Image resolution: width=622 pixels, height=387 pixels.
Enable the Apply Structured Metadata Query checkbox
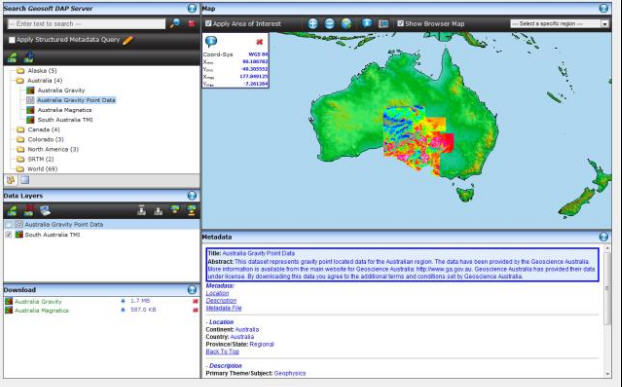pyautogui.click(x=12, y=40)
